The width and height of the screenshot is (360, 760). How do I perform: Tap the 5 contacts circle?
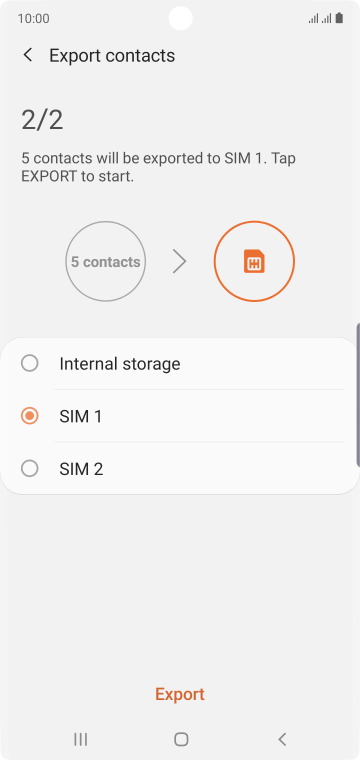(x=106, y=262)
